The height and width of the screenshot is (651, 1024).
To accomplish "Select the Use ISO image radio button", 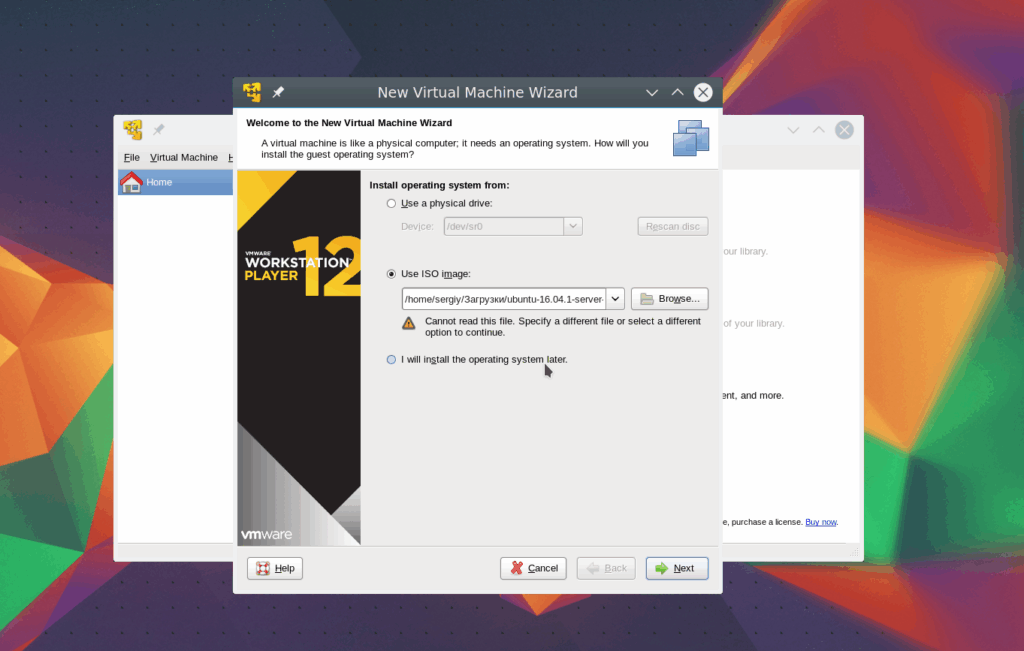I will tap(391, 274).
